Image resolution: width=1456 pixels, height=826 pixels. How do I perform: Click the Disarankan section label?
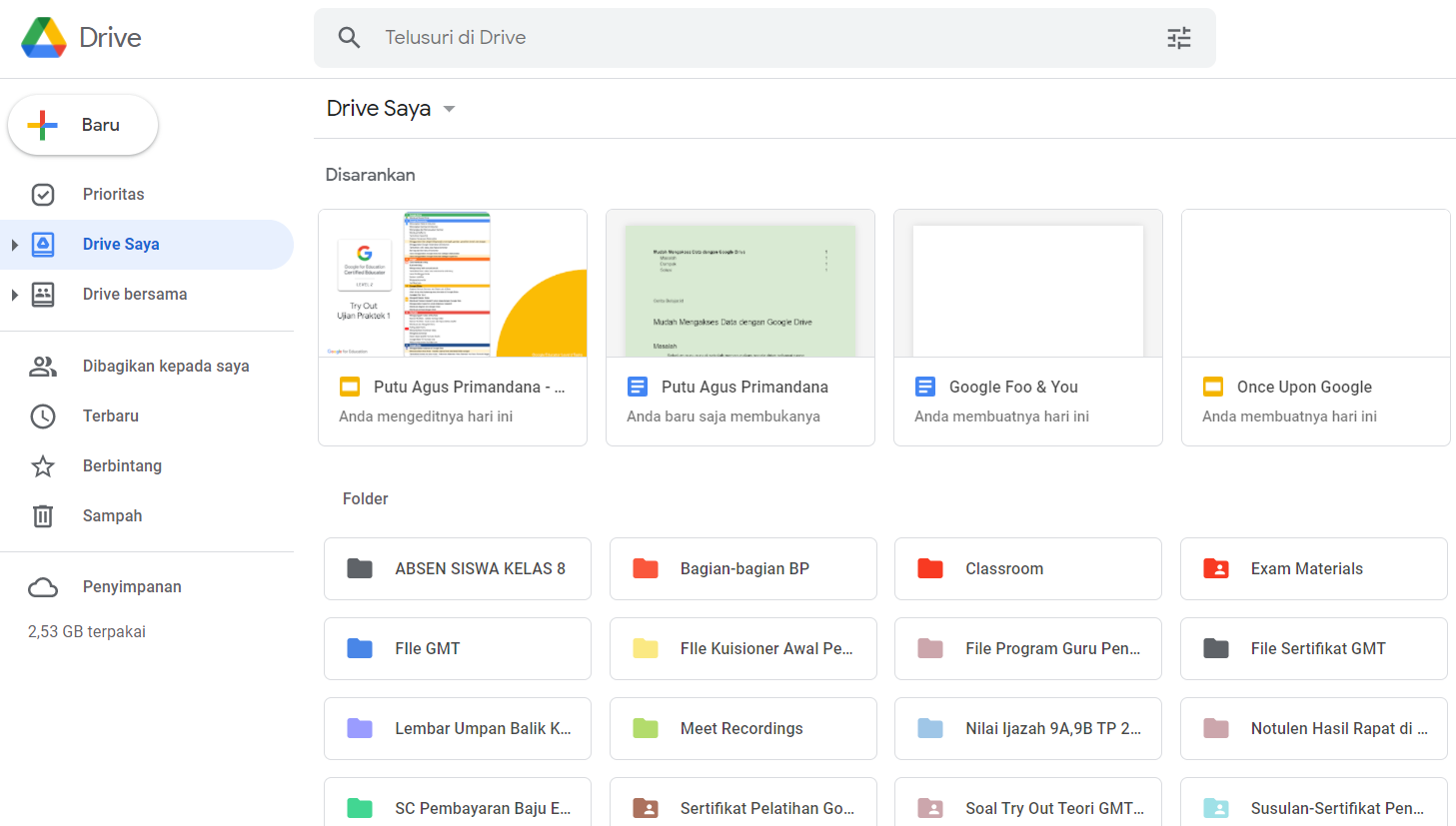pos(371,175)
